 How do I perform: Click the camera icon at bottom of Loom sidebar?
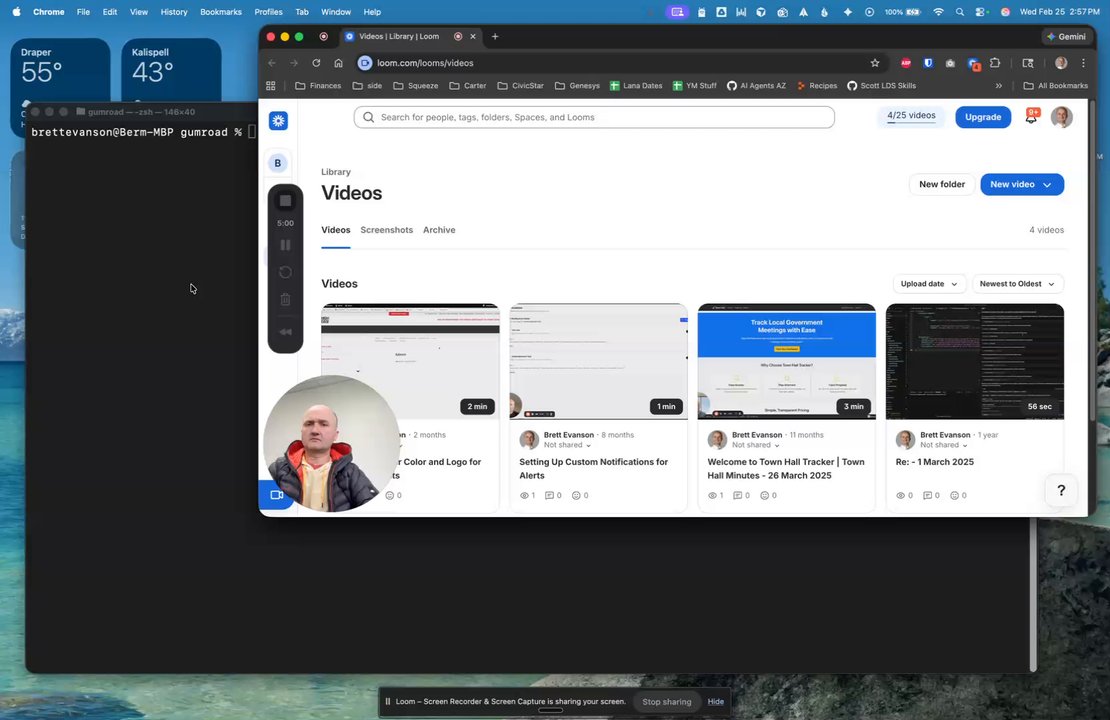(x=277, y=495)
